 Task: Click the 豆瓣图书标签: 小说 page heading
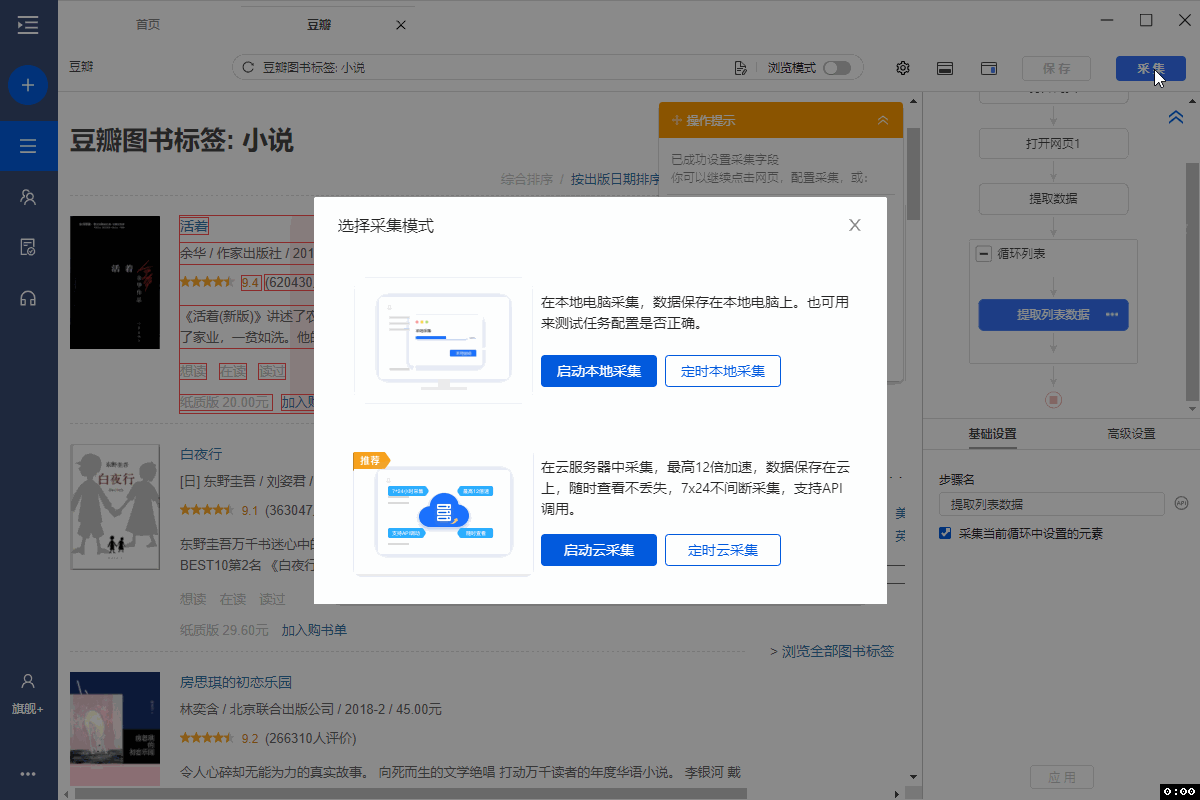(x=182, y=140)
